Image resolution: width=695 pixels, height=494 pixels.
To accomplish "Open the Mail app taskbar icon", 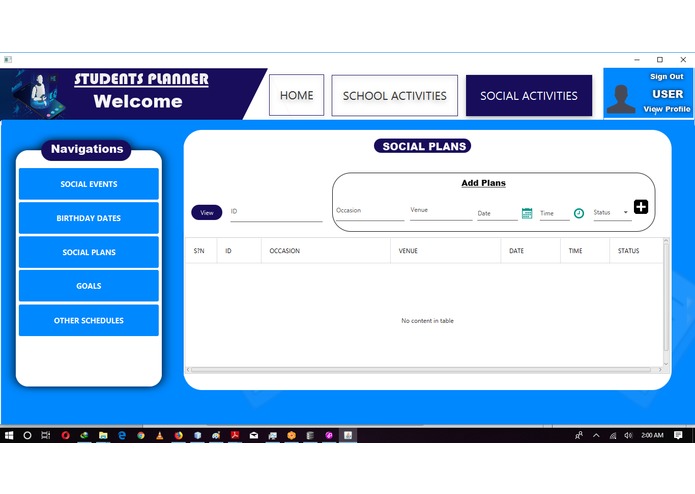I will tap(254, 435).
